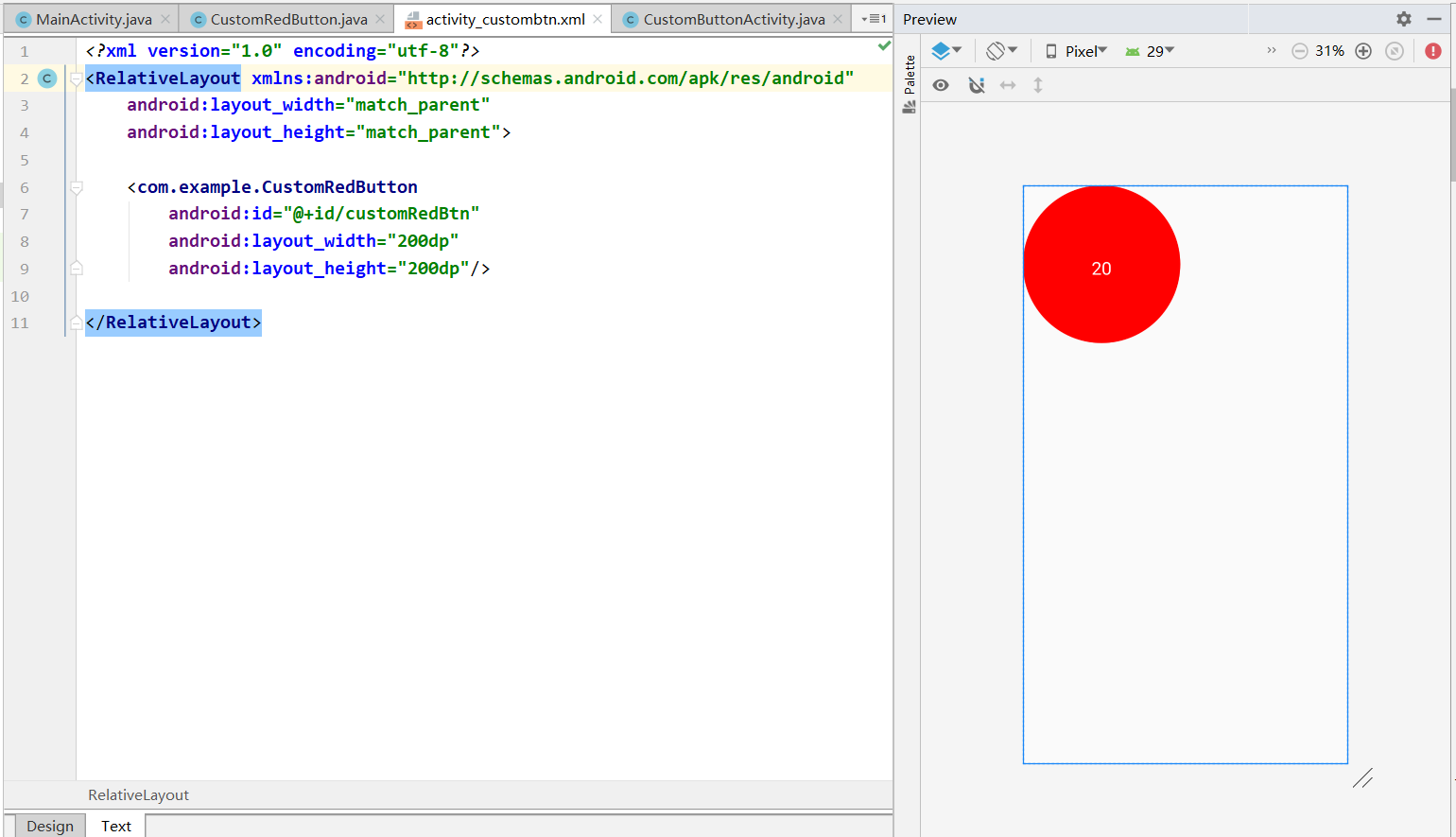This screenshot has width=1456, height=837.
Task: Click line number 5 in gutter
Action: click(25, 160)
